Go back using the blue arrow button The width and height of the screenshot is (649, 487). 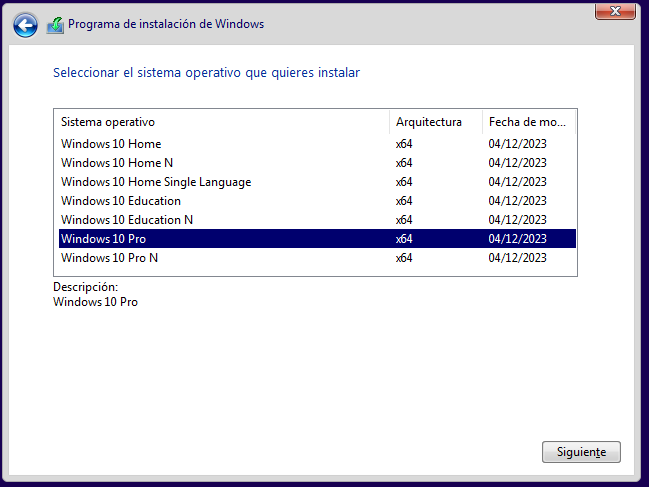tap(25, 25)
